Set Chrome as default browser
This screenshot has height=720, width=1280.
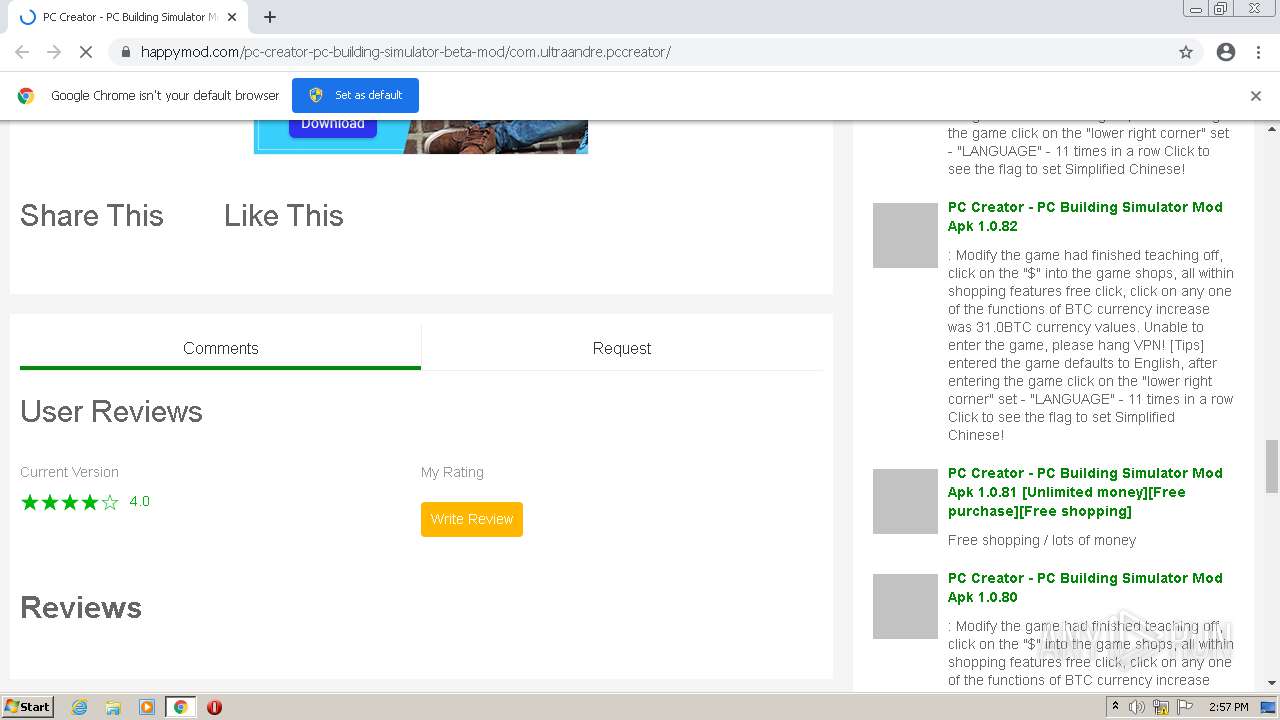355,95
